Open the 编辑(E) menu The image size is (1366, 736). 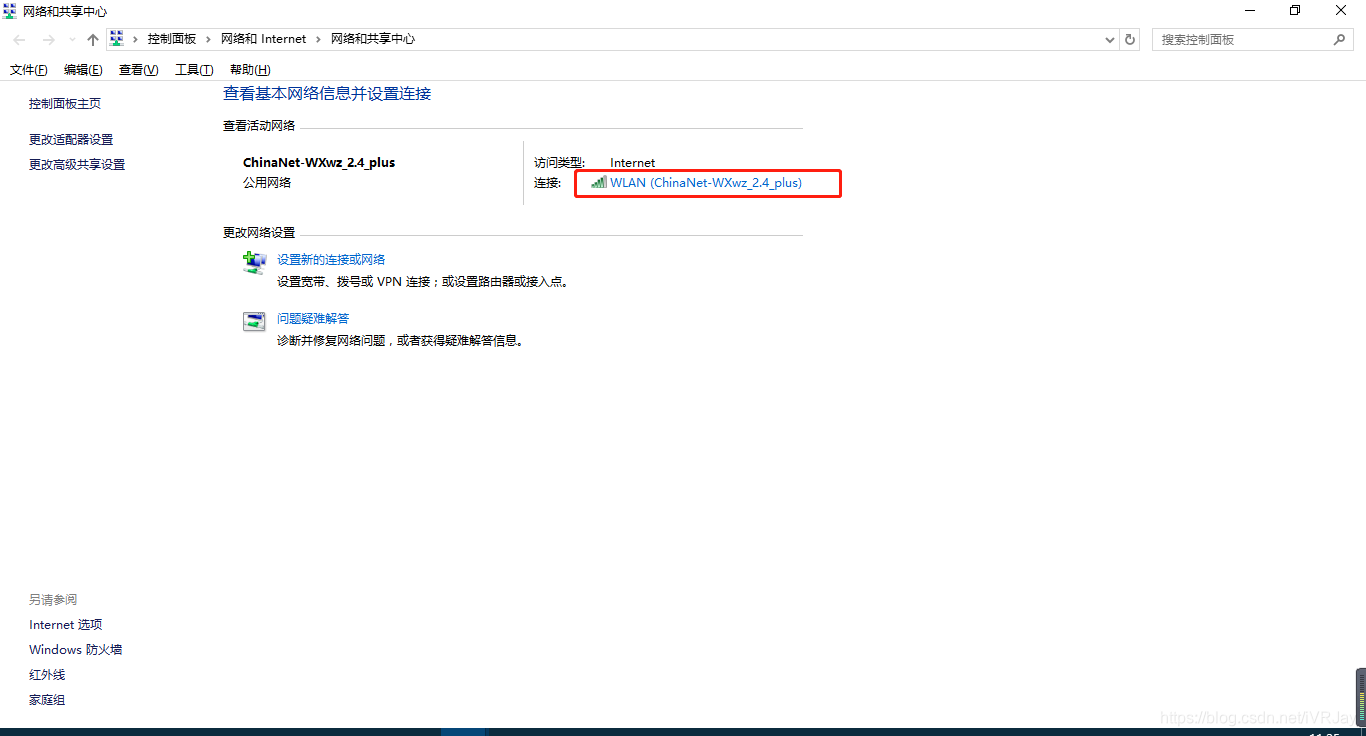(x=83, y=69)
